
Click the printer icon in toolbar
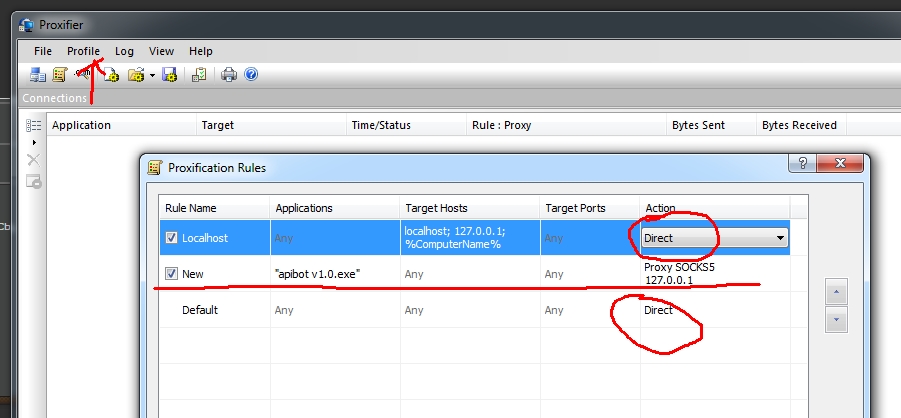pyautogui.click(x=229, y=75)
